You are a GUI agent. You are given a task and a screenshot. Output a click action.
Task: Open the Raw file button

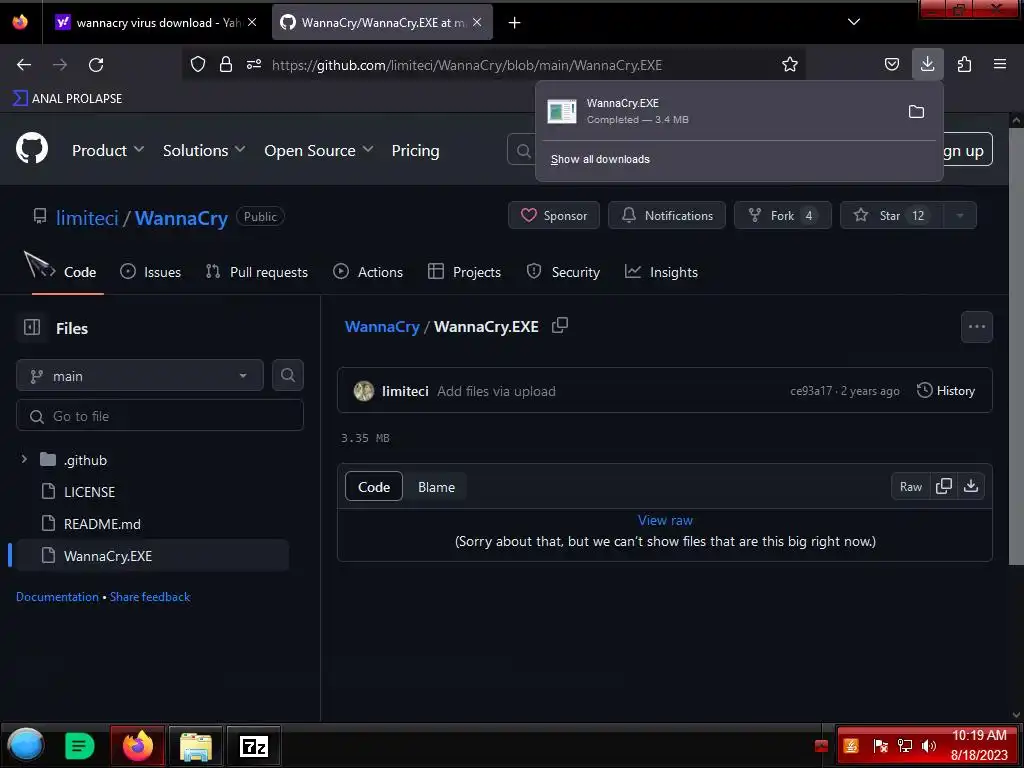click(910, 487)
